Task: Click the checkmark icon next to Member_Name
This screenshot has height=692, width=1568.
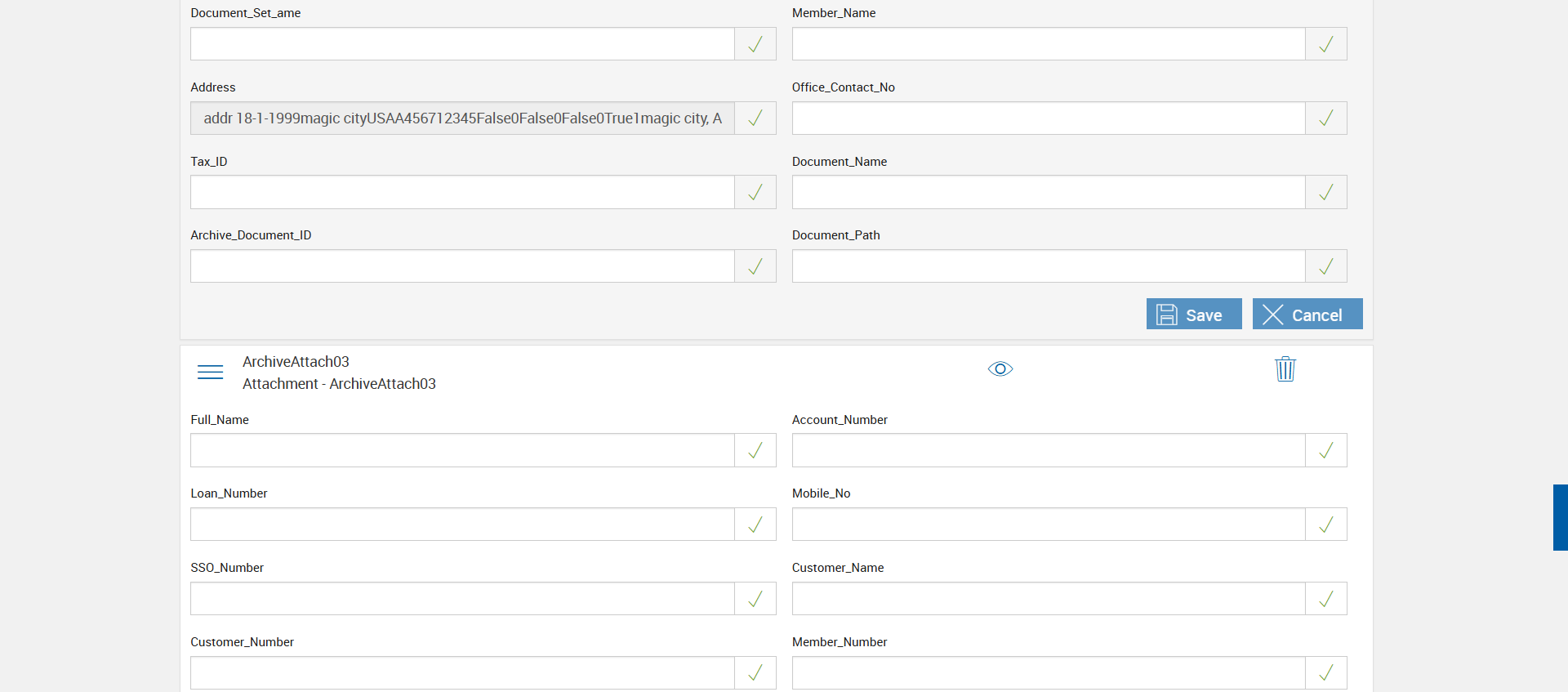Action: click(x=1326, y=44)
